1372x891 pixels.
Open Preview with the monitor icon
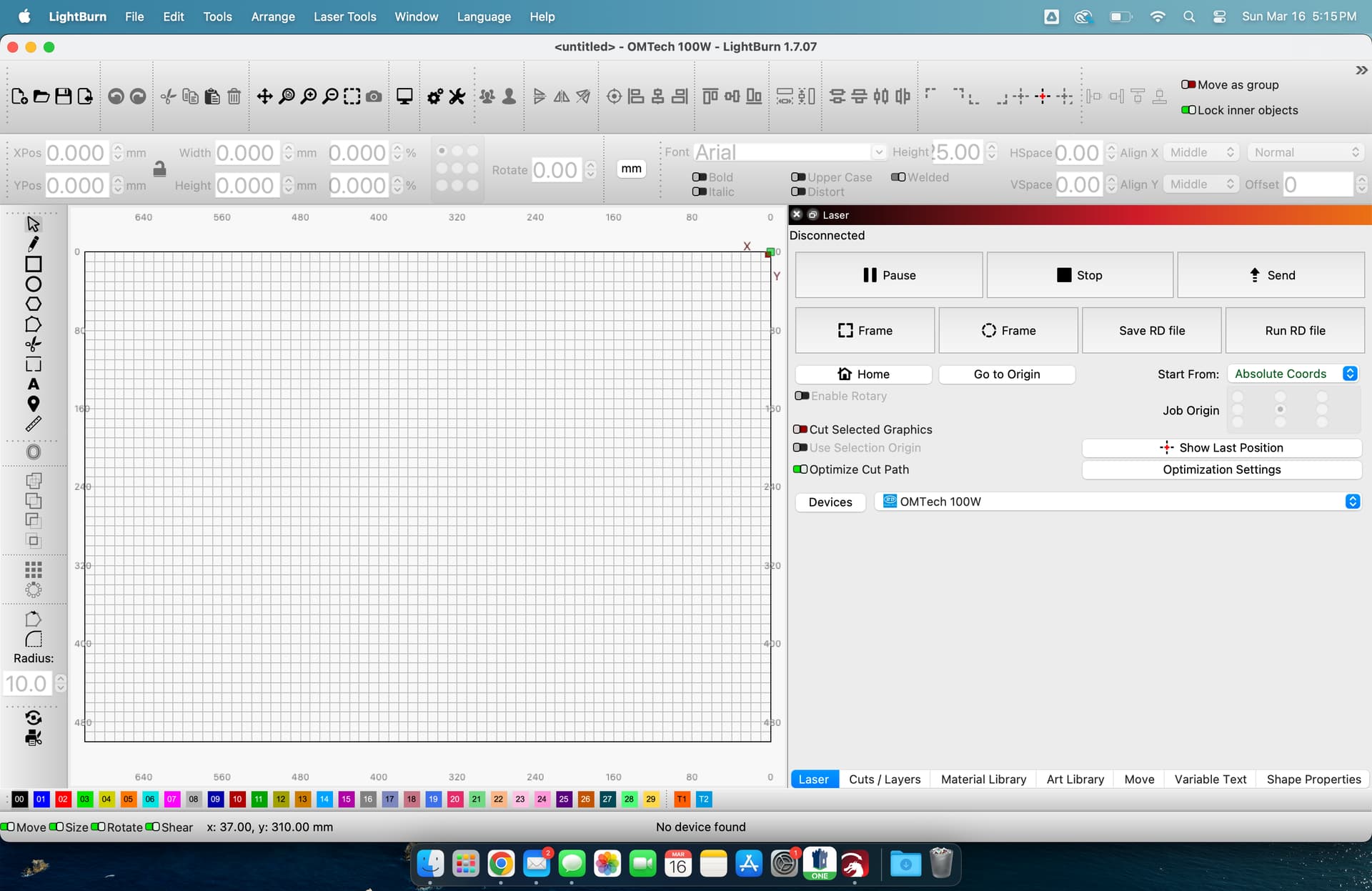coord(404,96)
